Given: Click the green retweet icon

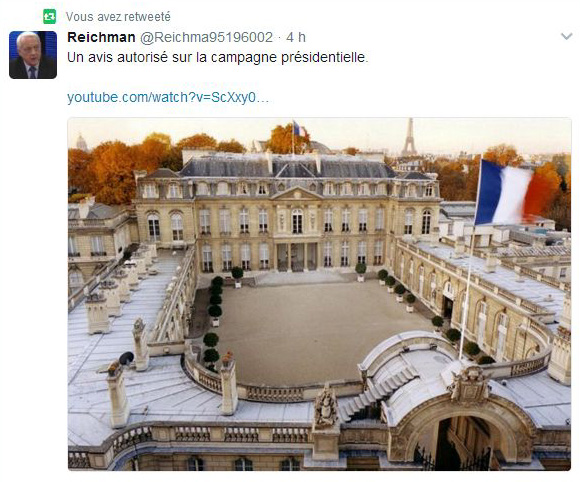Looking at the screenshot, I should [49, 17].
